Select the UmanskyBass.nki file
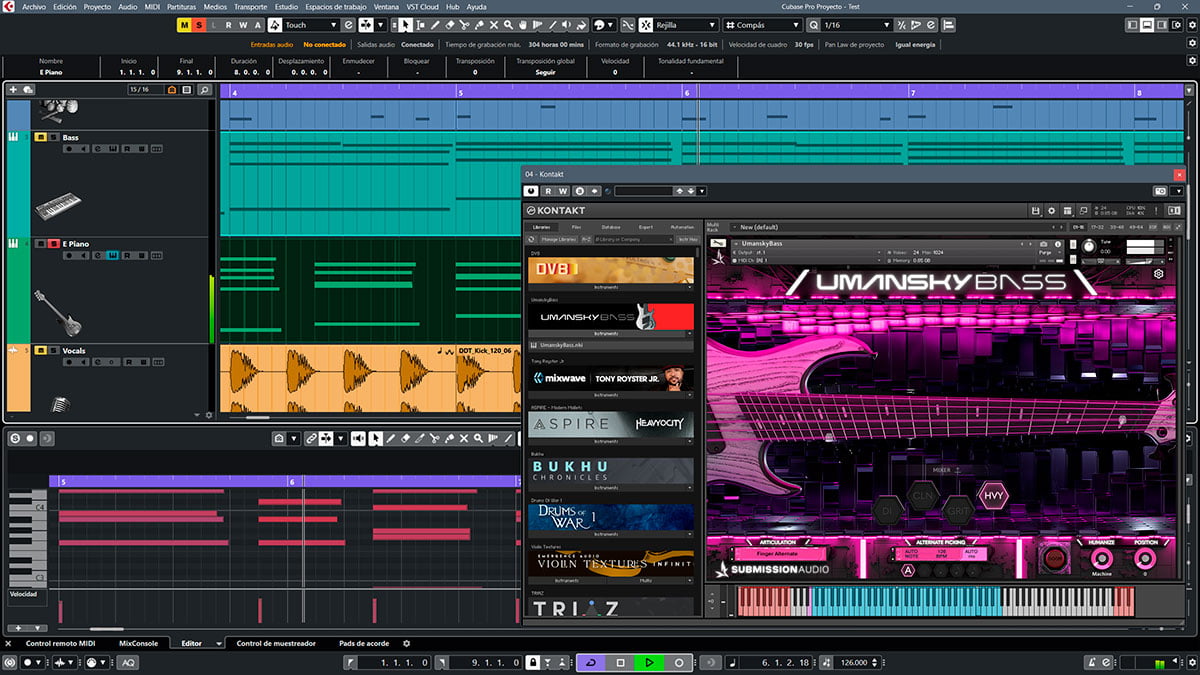This screenshot has width=1200, height=675. [611, 345]
